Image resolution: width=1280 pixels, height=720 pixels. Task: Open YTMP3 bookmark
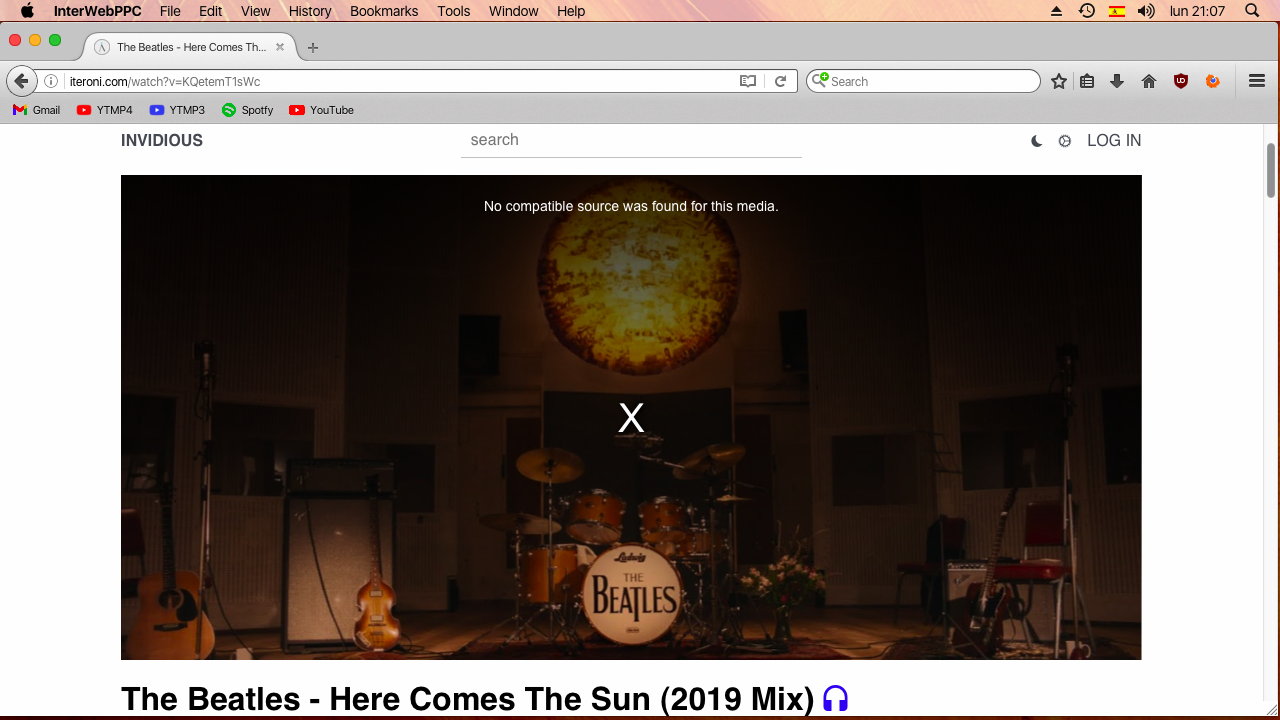177,110
